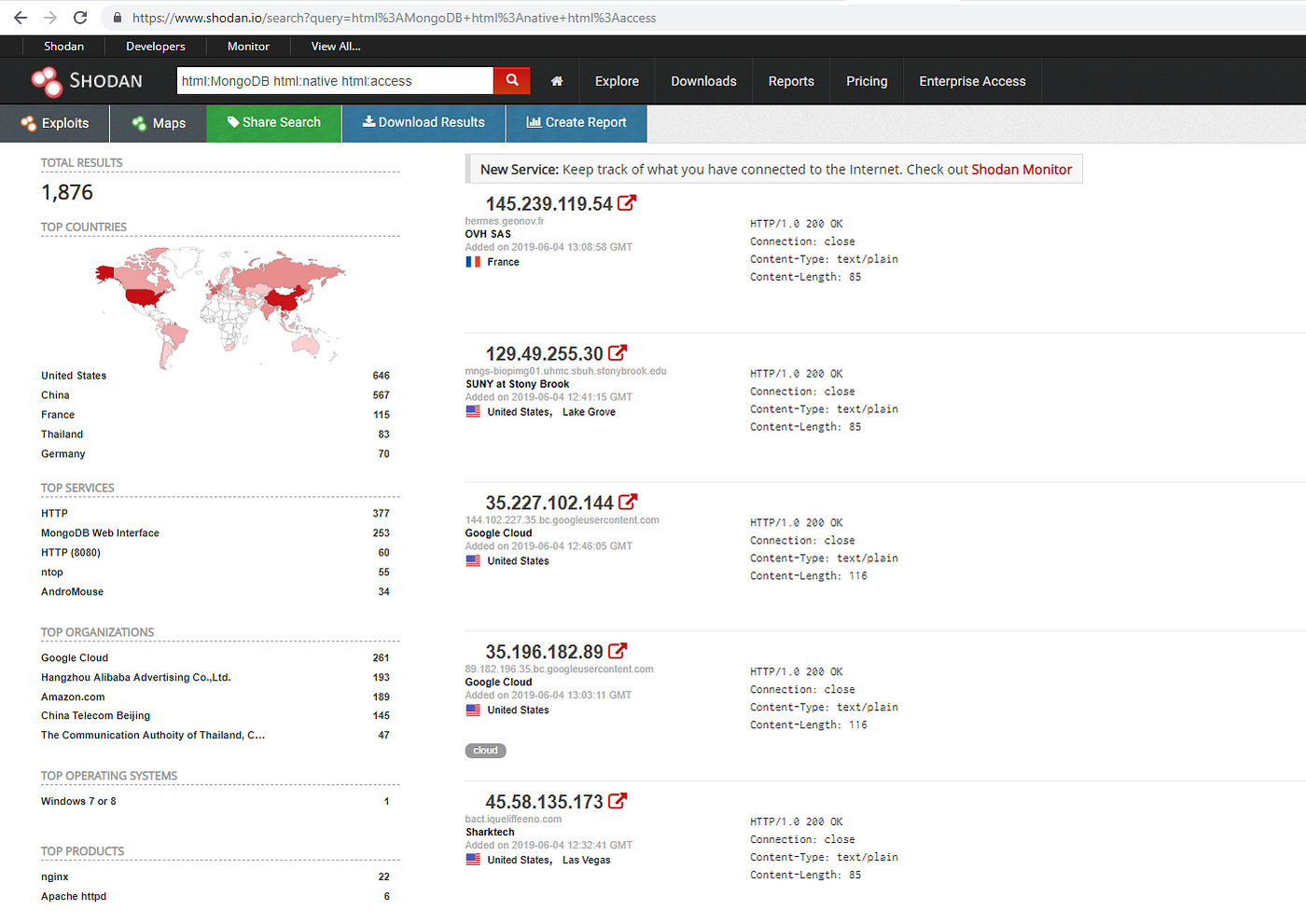Go to the home icon in navbar
The width and height of the screenshot is (1306, 924).
tap(557, 81)
